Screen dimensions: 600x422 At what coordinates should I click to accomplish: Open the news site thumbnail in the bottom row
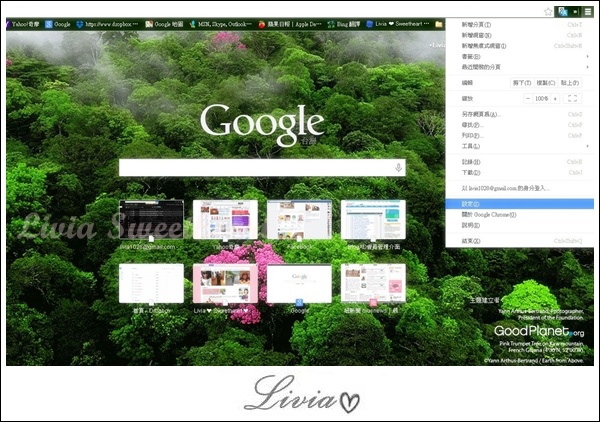click(x=373, y=283)
